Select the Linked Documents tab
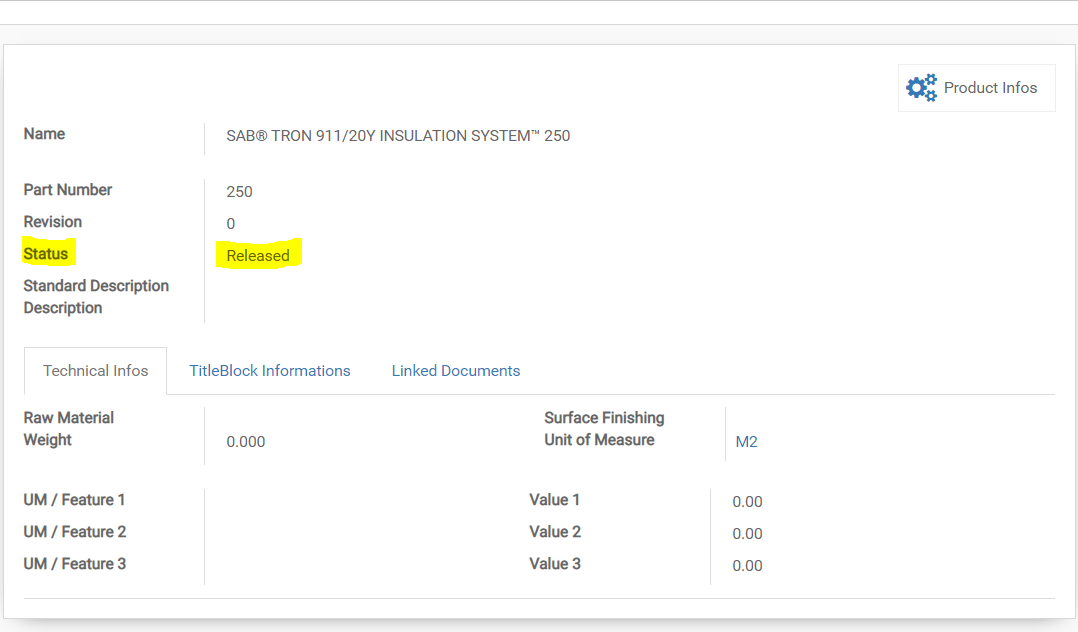Viewport: 1078px width, 632px height. (x=456, y=371)
